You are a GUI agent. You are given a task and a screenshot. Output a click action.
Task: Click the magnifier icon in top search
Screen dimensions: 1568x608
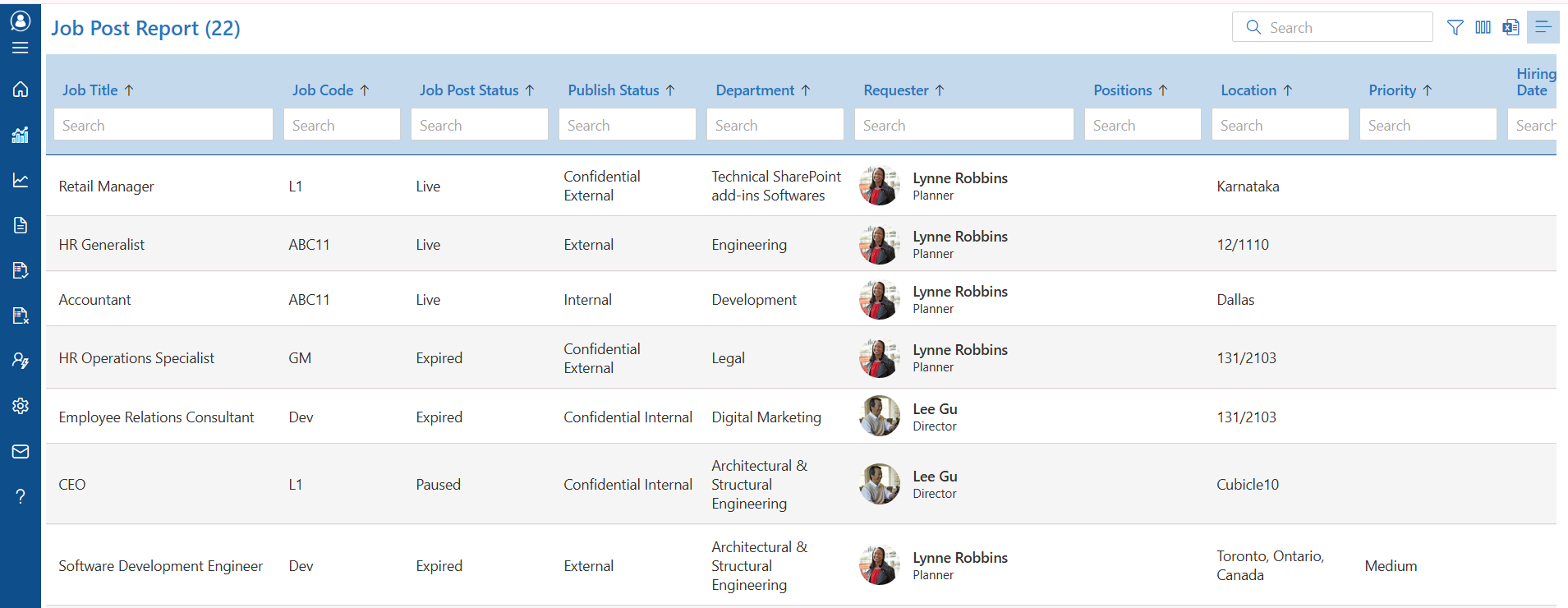pos(1253,27)
